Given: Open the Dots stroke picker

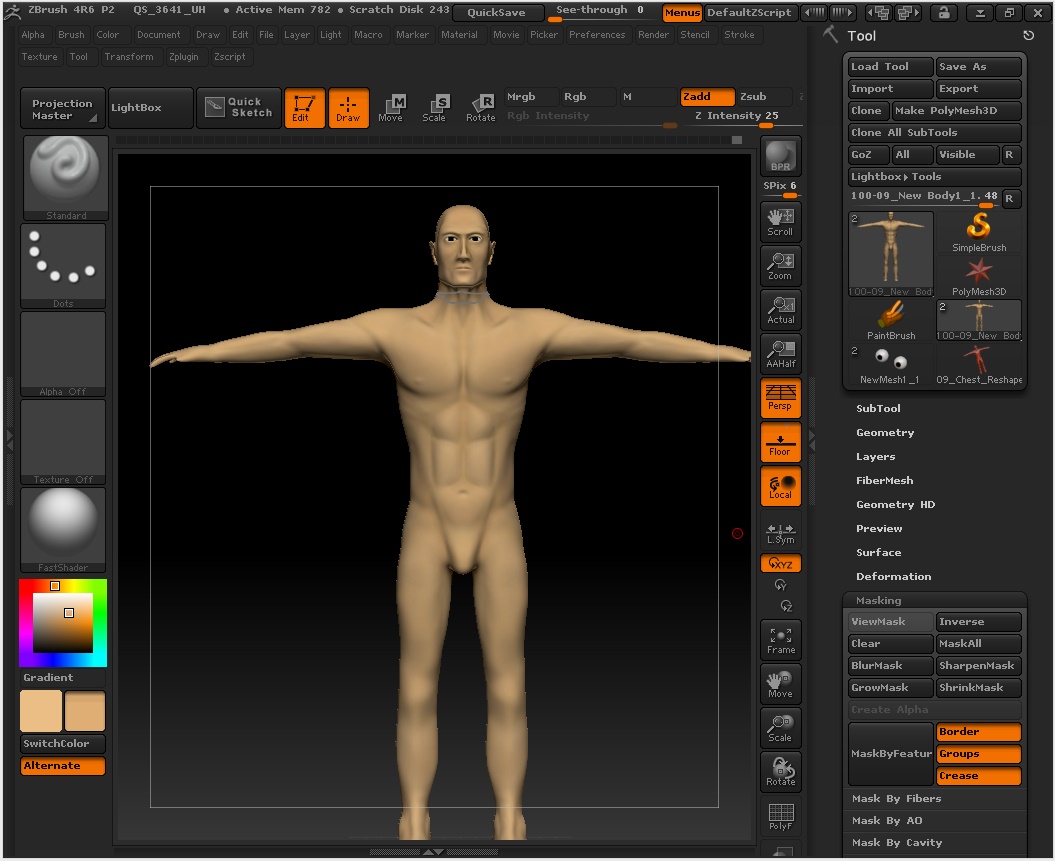Looking at the screenshot, I should pyautogui.click(x=63, y=266).
